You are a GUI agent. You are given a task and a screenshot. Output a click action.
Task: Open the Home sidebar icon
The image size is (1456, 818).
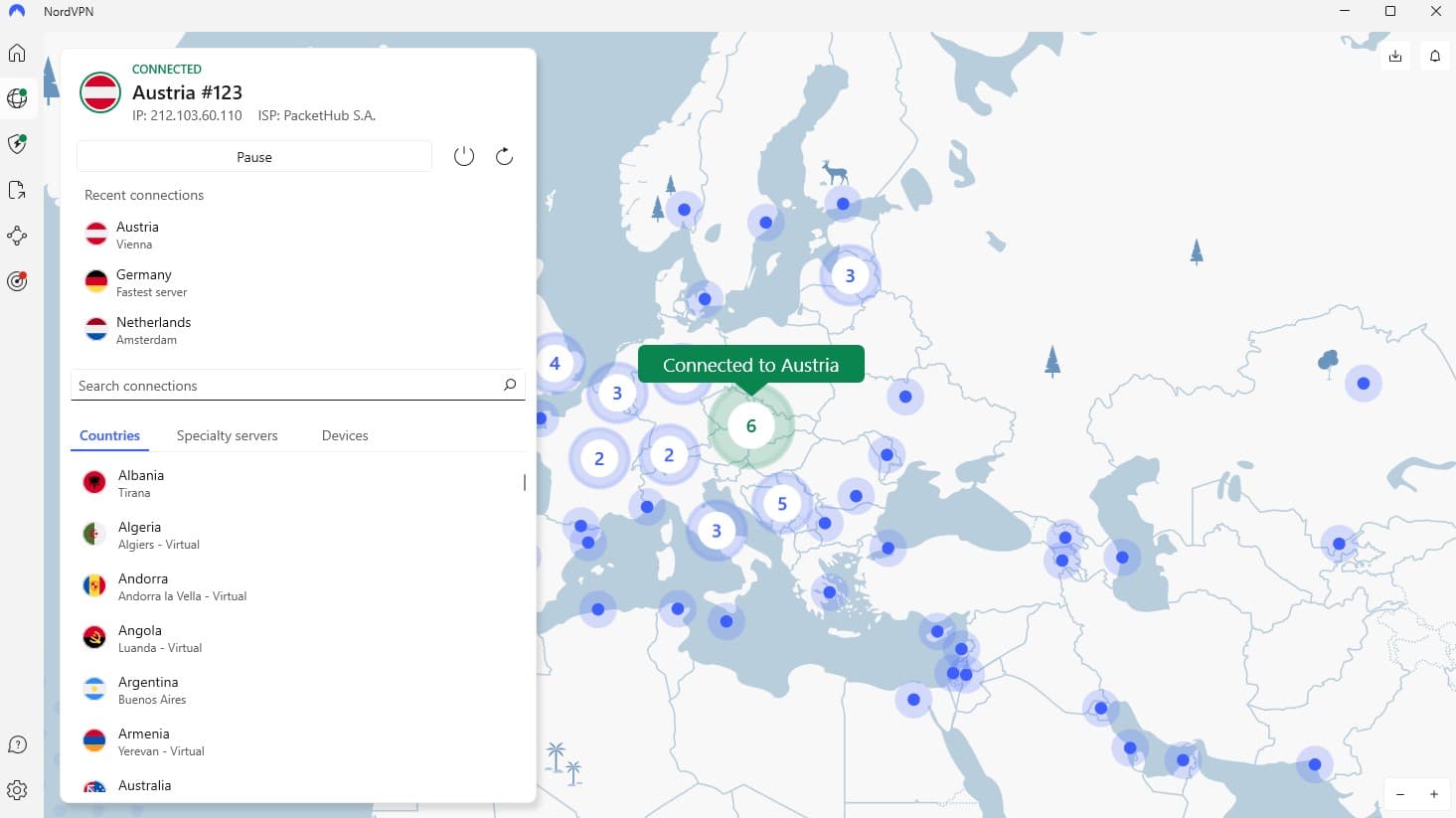pyautogui.click(x=17, y=53)
